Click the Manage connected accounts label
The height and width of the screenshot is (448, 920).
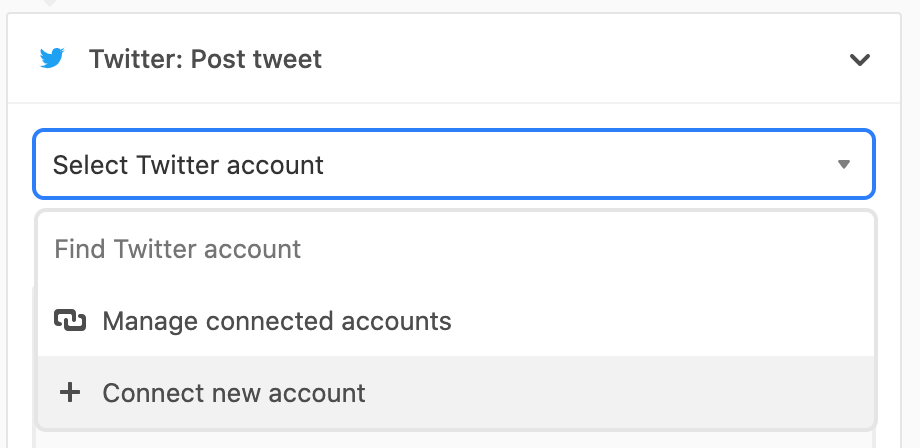click(x=277, y=321)
